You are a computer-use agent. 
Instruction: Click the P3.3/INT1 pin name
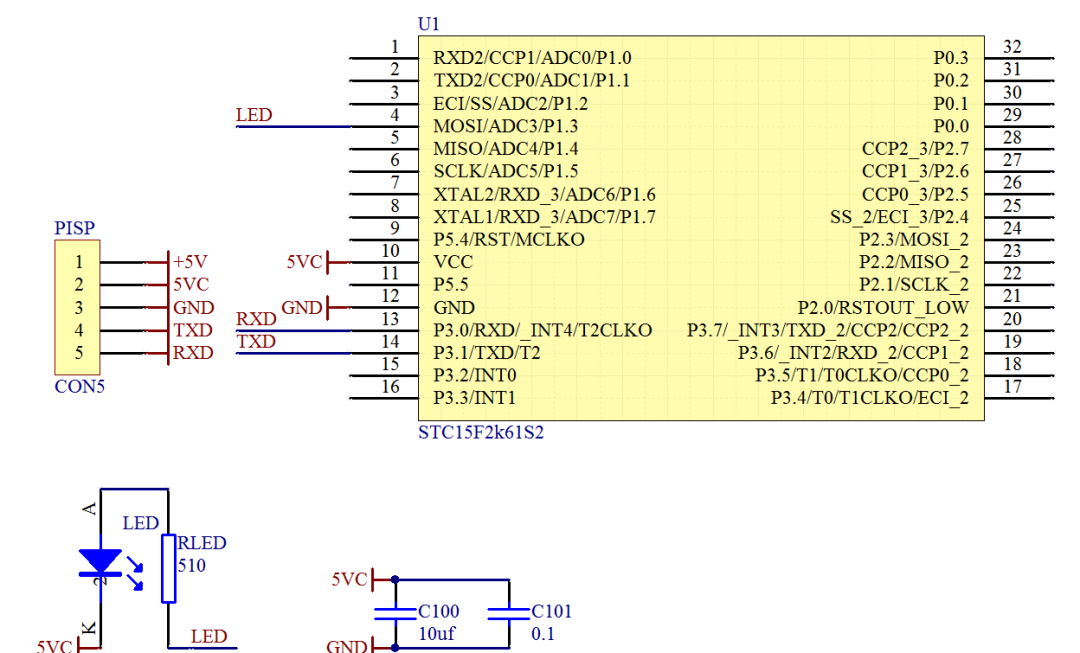point(475,398)
